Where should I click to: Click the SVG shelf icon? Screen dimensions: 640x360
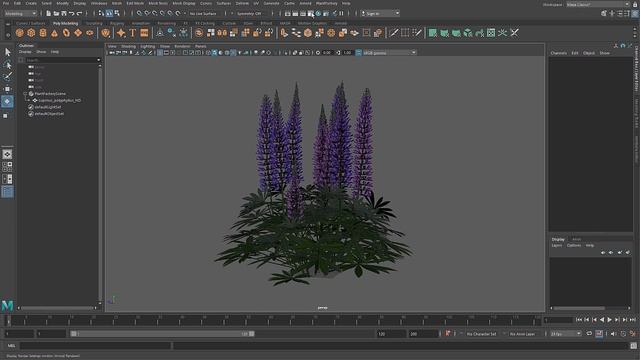click(144, 33)
